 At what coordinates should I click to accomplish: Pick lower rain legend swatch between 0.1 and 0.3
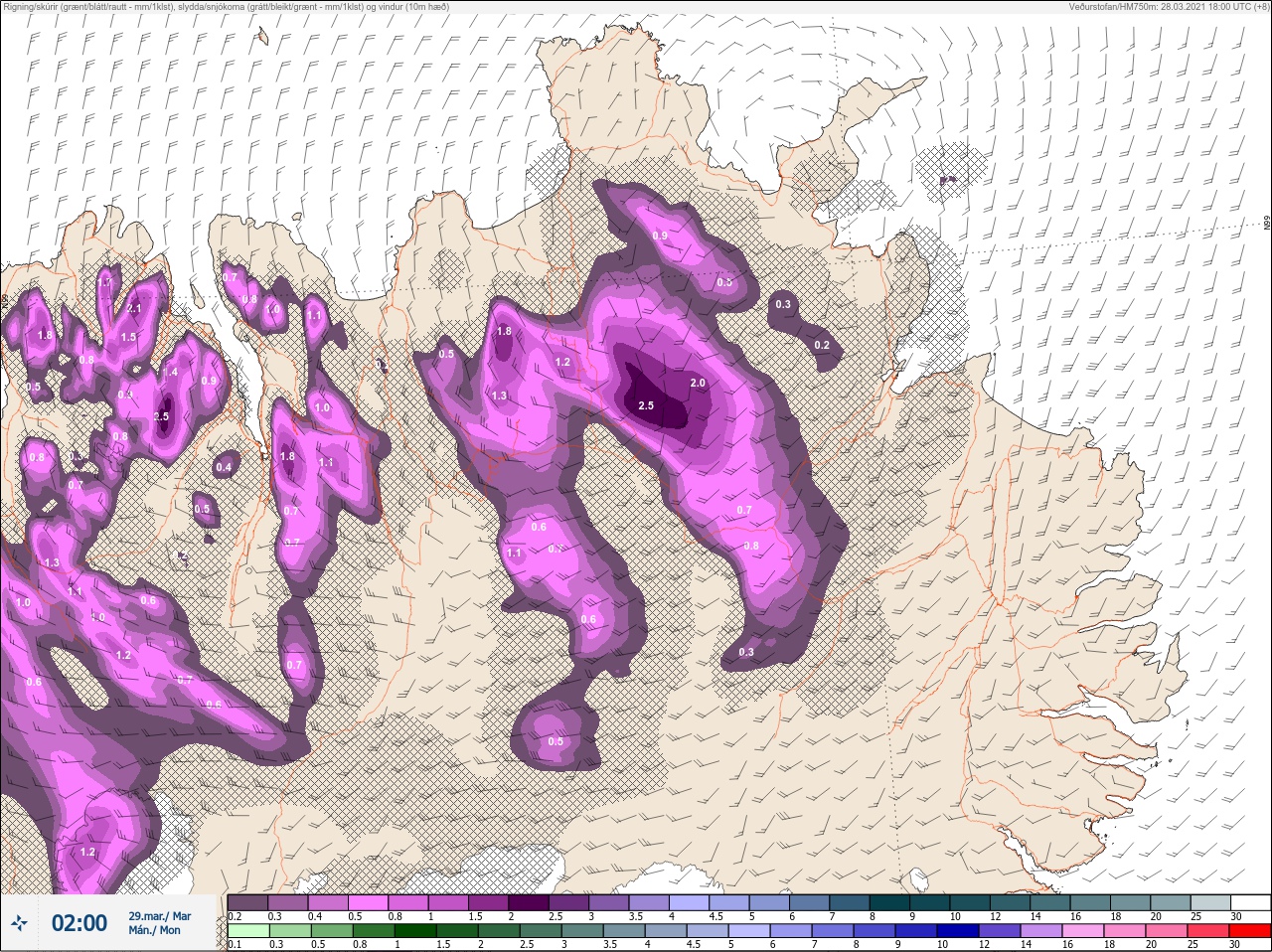(x=248, y=930)
